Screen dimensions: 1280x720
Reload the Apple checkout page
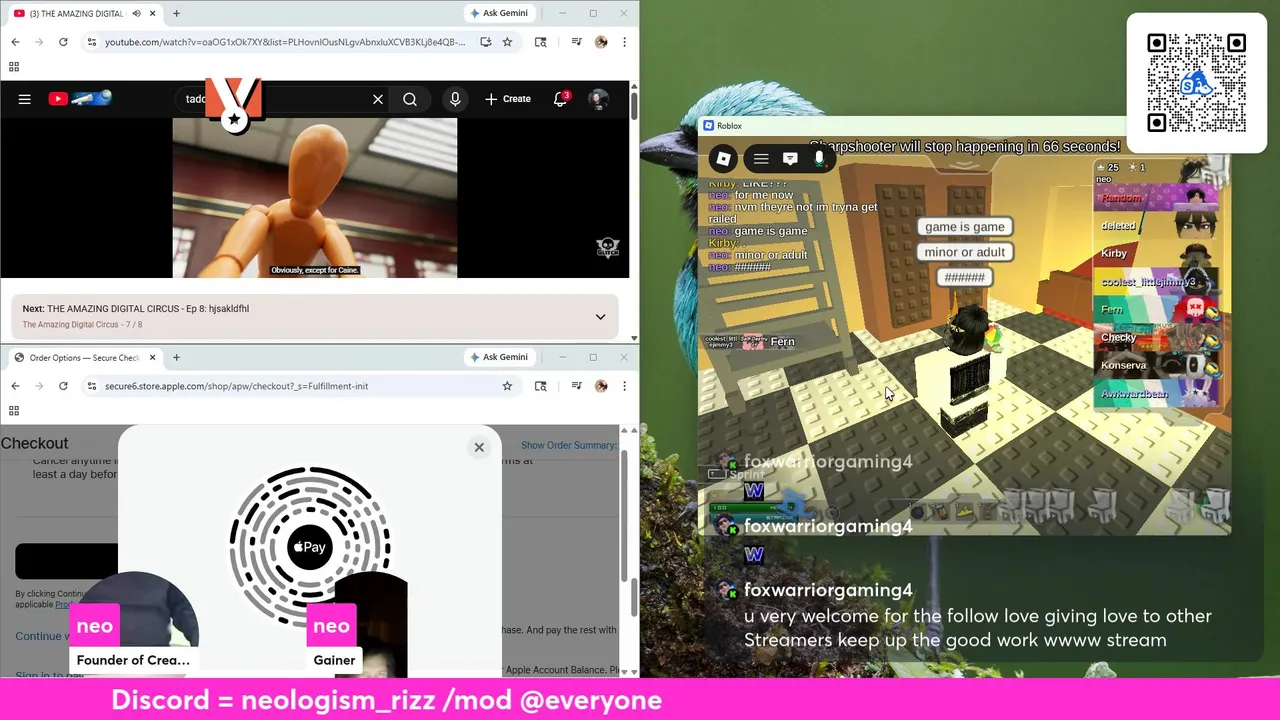tap(63, 386)
